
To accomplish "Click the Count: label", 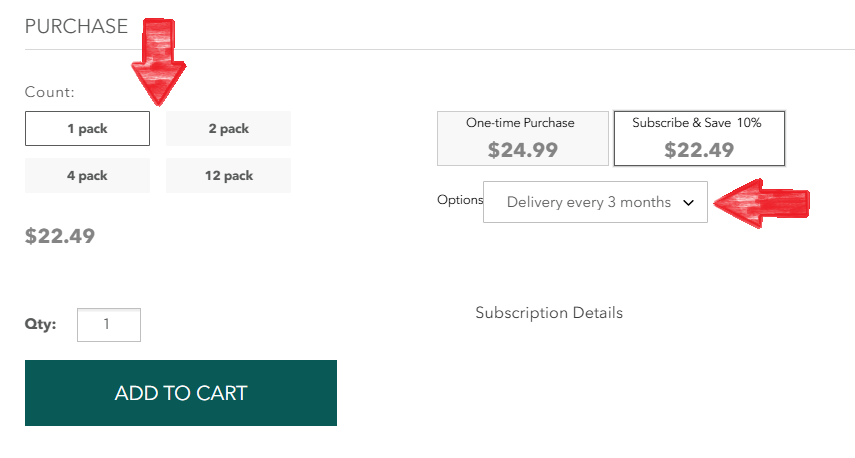I will tap(50, 92).
